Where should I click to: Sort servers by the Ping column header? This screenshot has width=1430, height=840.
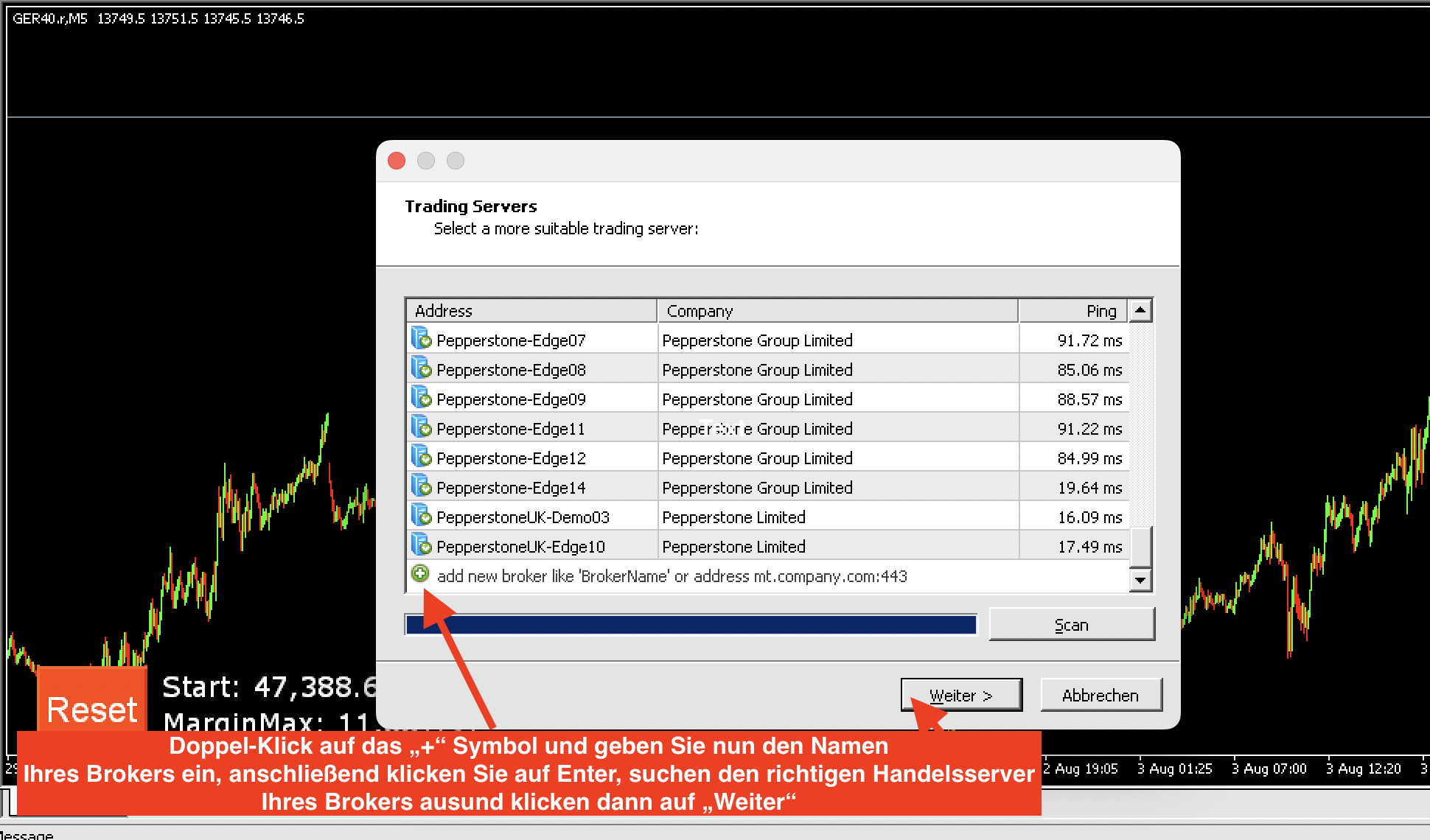click(1073, 311)
